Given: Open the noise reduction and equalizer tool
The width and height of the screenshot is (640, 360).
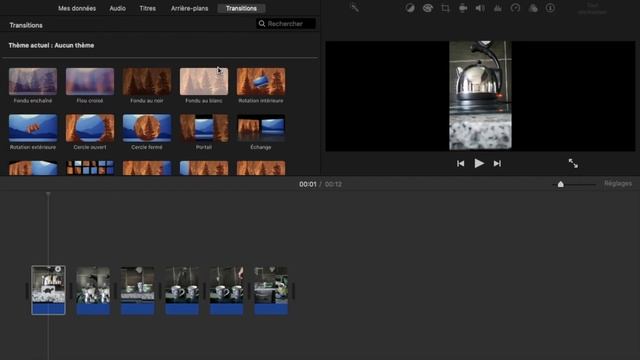Looking at the screenshot, I should click(498, 8).
